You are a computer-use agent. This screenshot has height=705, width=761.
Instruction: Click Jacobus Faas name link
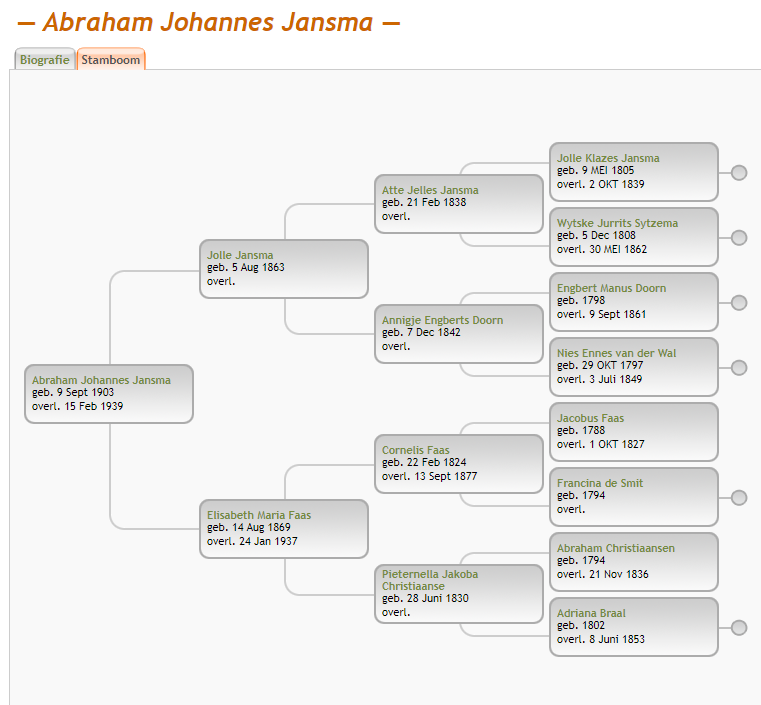click(x=591, y=418)
